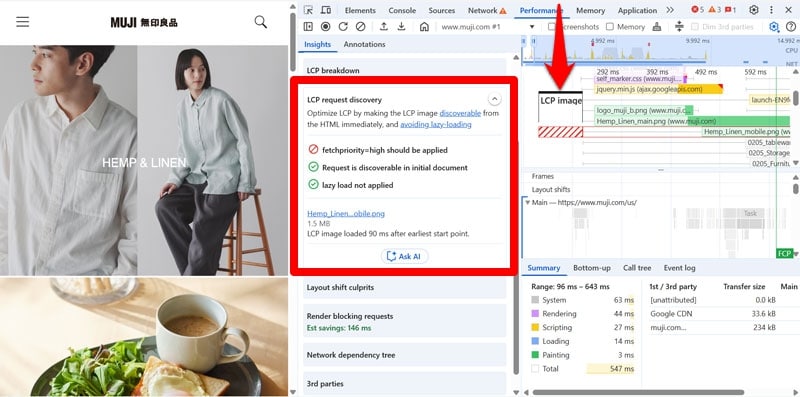Viewport: 800px width, 397px height.
Task: Open DevTools settings gear
Action: [x=754, y=10]
